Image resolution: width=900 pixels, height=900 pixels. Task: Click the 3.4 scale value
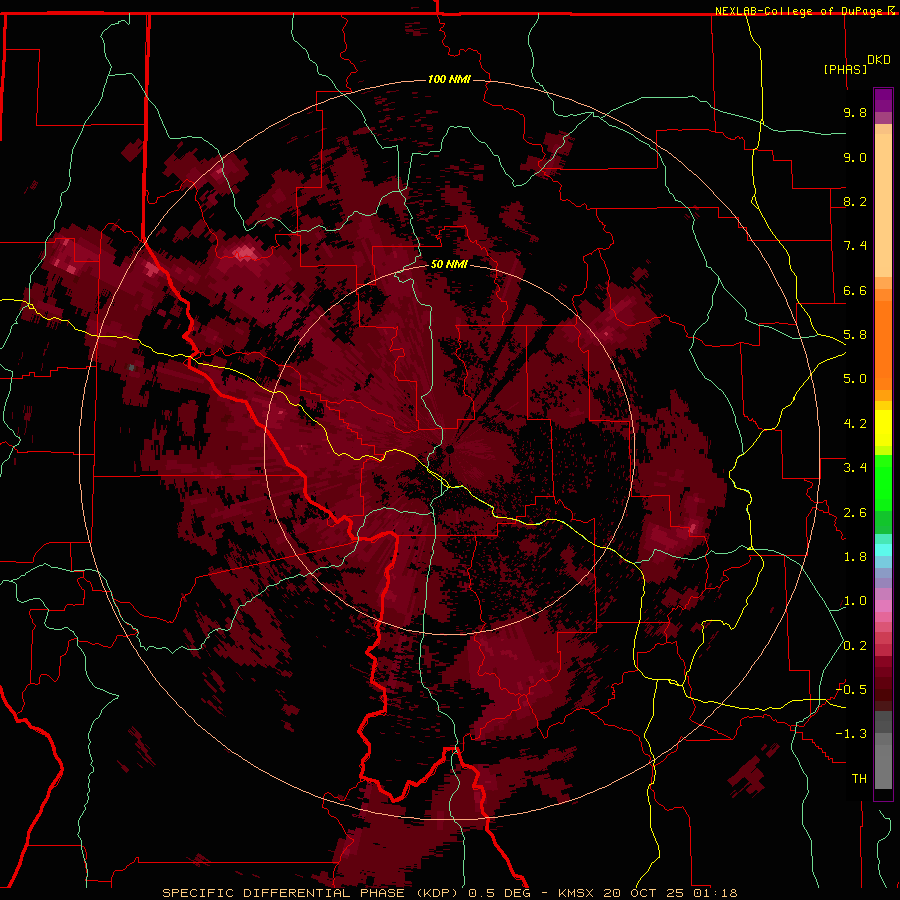click(855, 468)
